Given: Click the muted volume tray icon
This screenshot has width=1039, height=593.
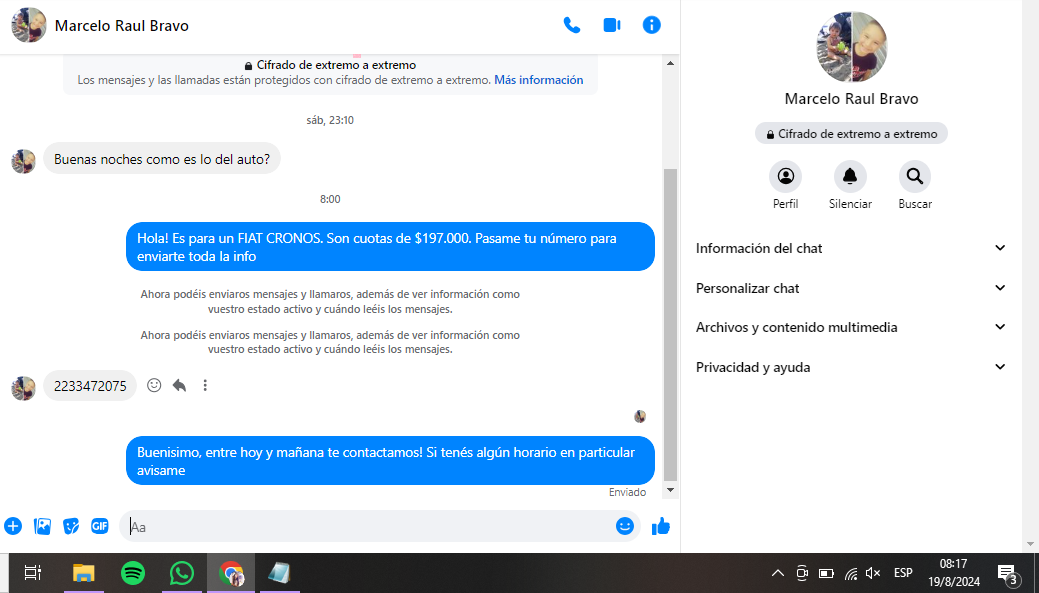Looking at the screenshot, I should (873, 573).
